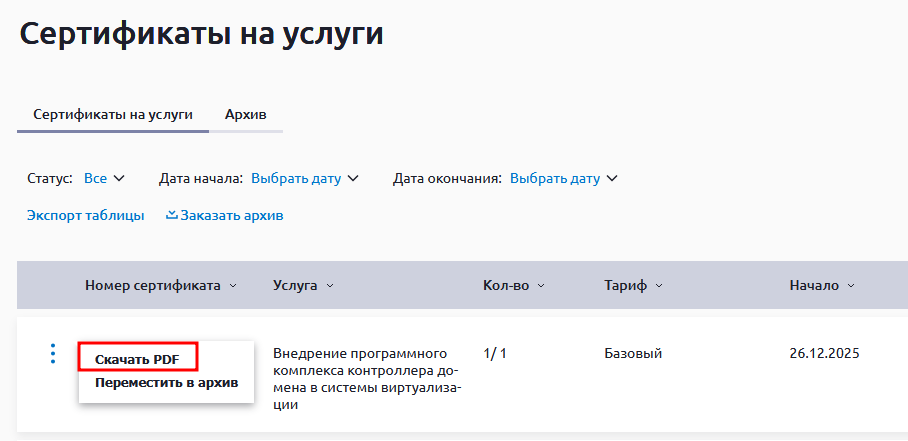Click the download icon beside Заказать архив
This screenshot has height=441, width=908.
click(171, 215)
